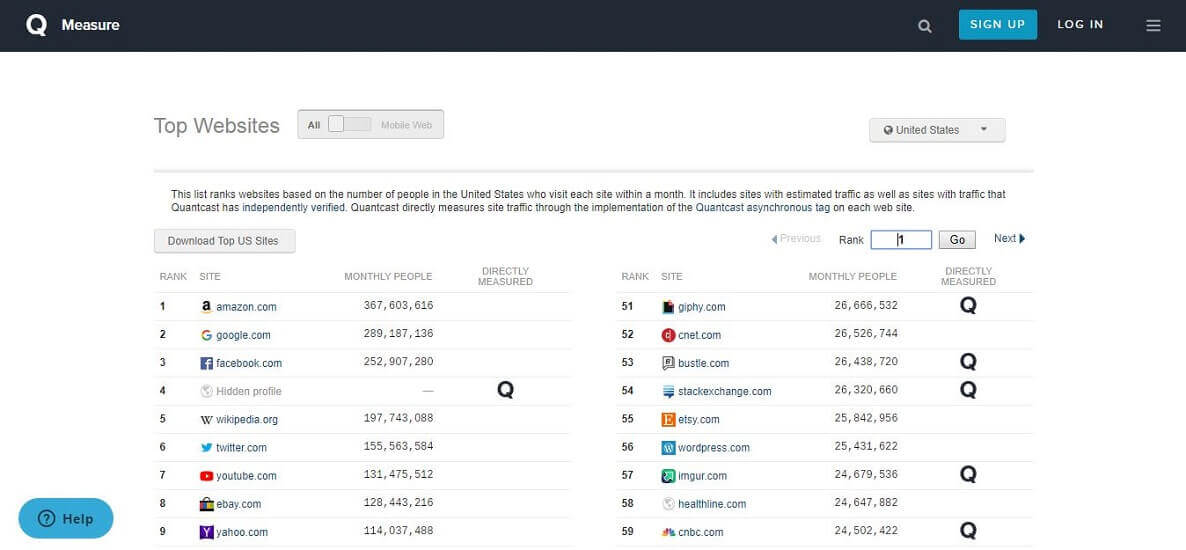Click Download Top US Sites button

point(224,241)
